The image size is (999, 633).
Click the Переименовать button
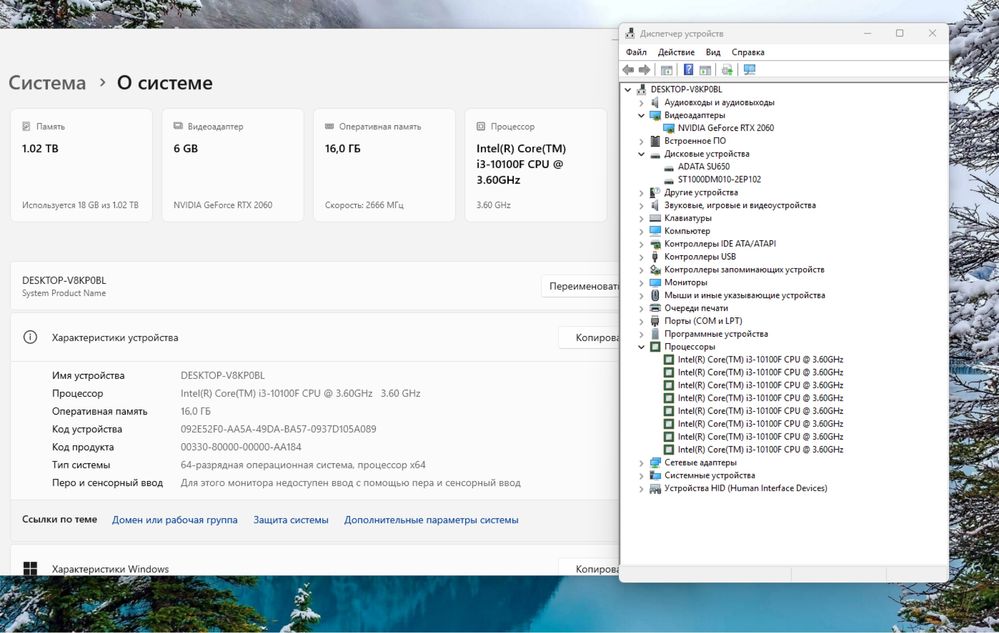coord(581,287)
